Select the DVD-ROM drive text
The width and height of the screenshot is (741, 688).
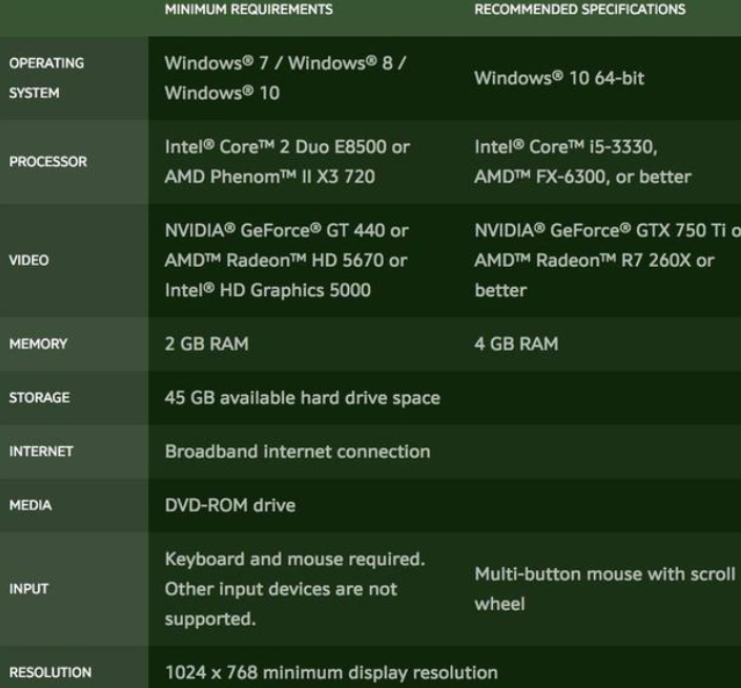click(230, 505)
